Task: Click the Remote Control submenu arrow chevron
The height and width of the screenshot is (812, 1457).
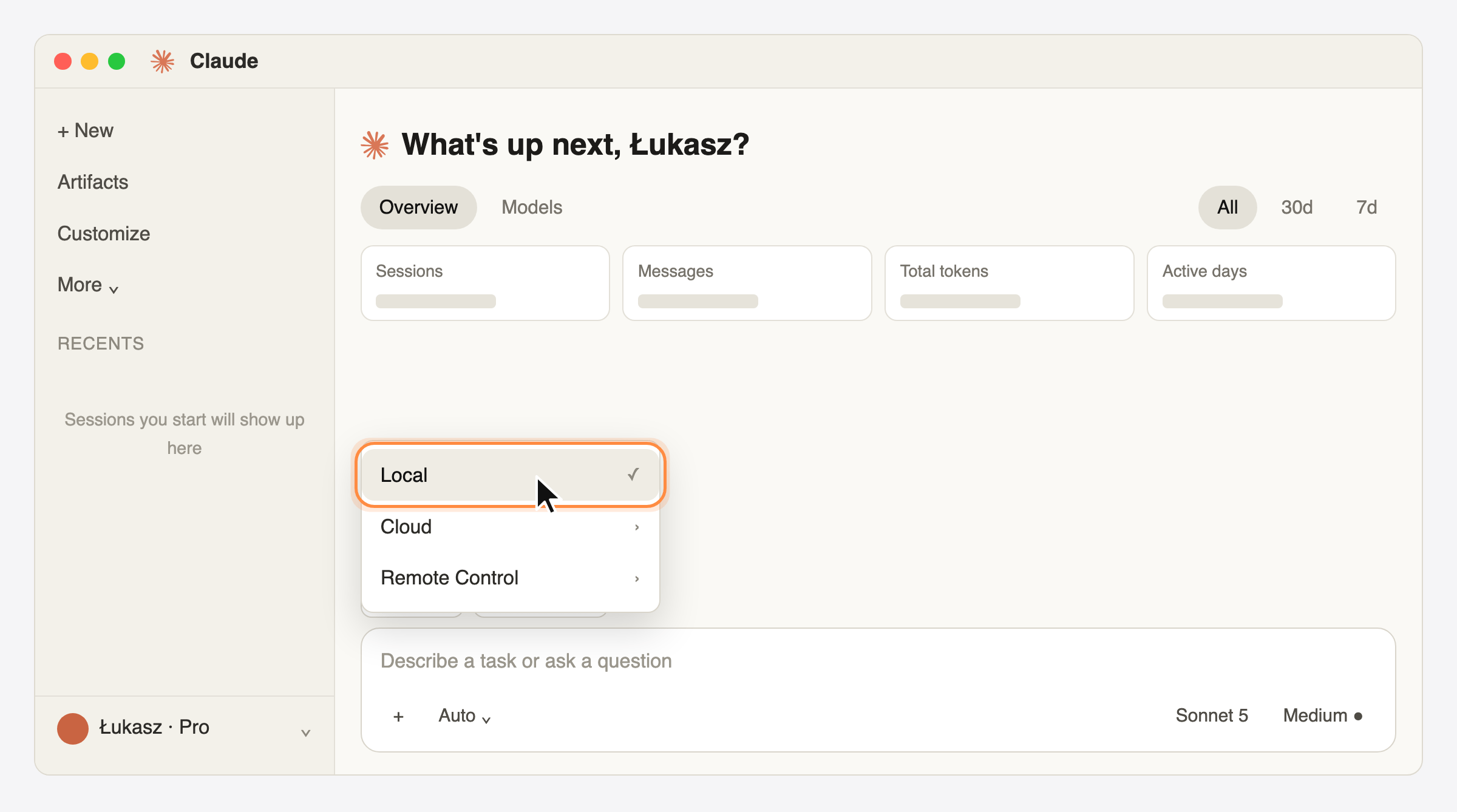Action: click(637, 579)
